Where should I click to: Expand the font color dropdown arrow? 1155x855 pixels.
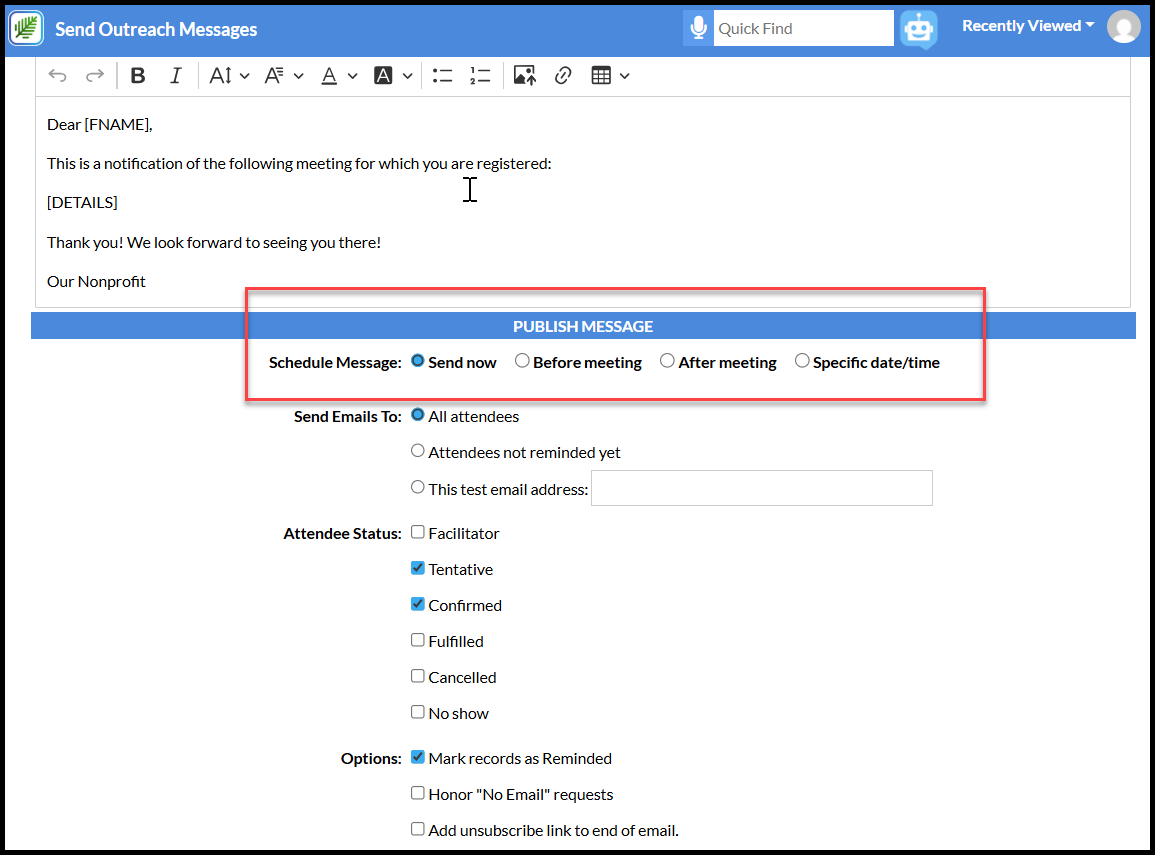point(353,76)
